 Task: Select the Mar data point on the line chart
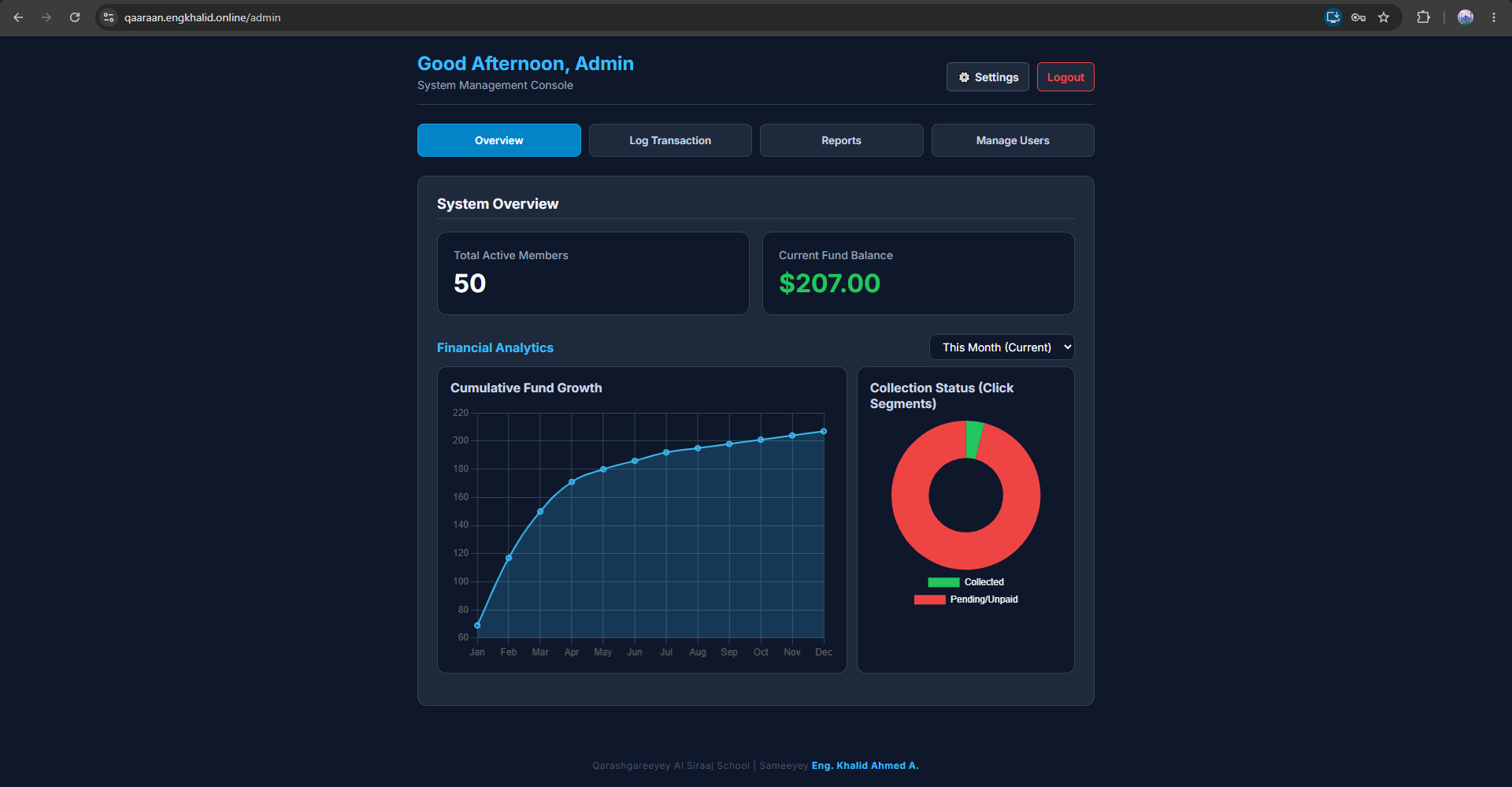coord(540,511)
